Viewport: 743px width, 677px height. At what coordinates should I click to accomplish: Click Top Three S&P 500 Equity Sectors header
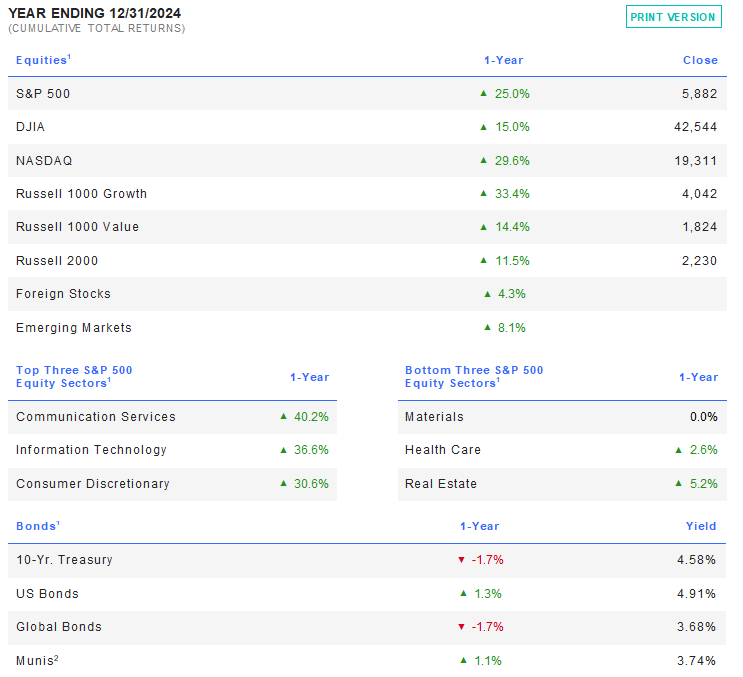(74, 377)
